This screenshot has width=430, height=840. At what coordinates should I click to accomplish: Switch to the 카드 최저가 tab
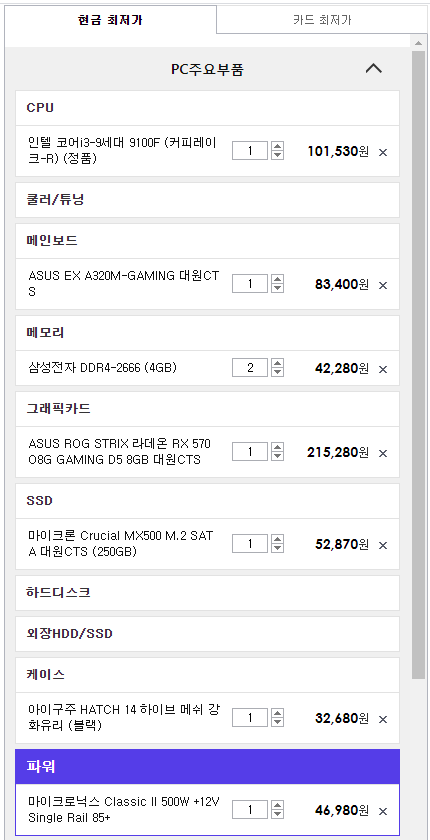pyautogui.click(x=322, y=20)
